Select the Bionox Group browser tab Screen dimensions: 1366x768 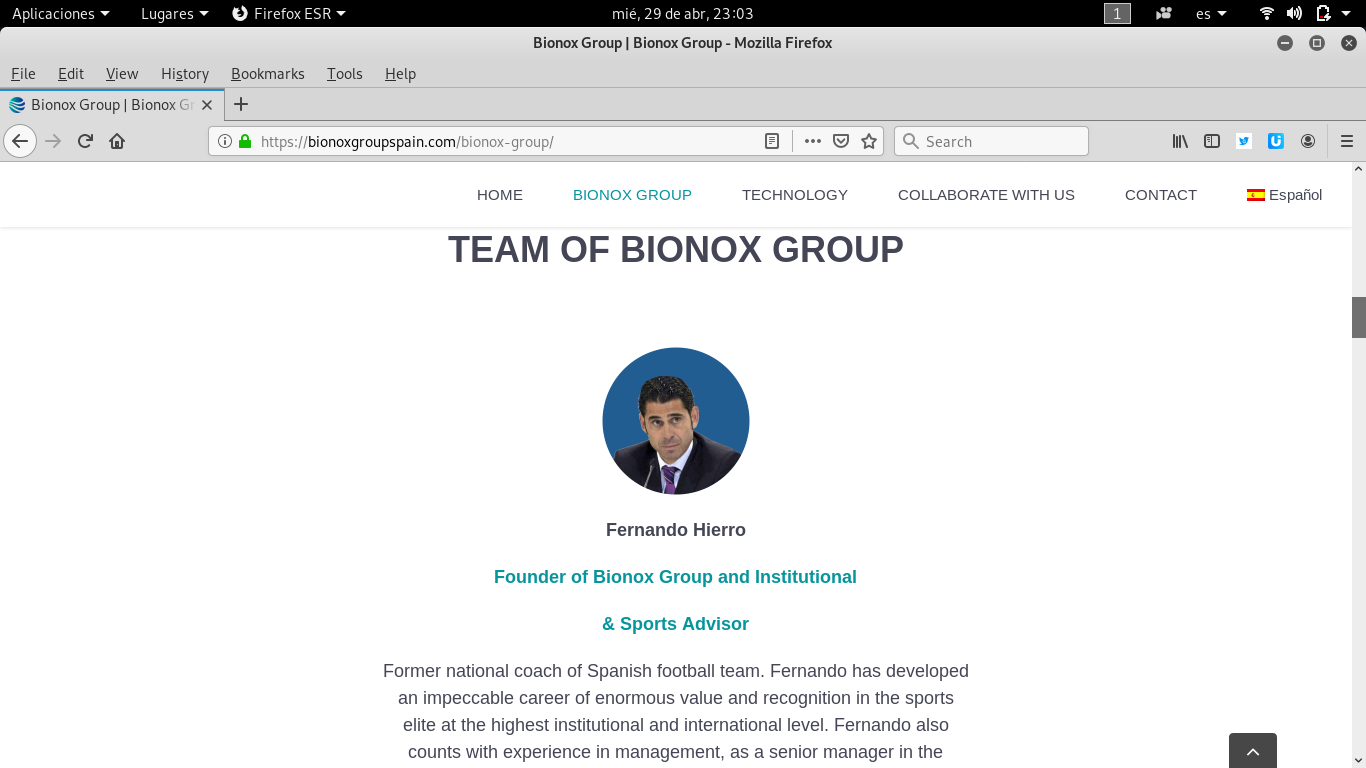pos(112,104)
